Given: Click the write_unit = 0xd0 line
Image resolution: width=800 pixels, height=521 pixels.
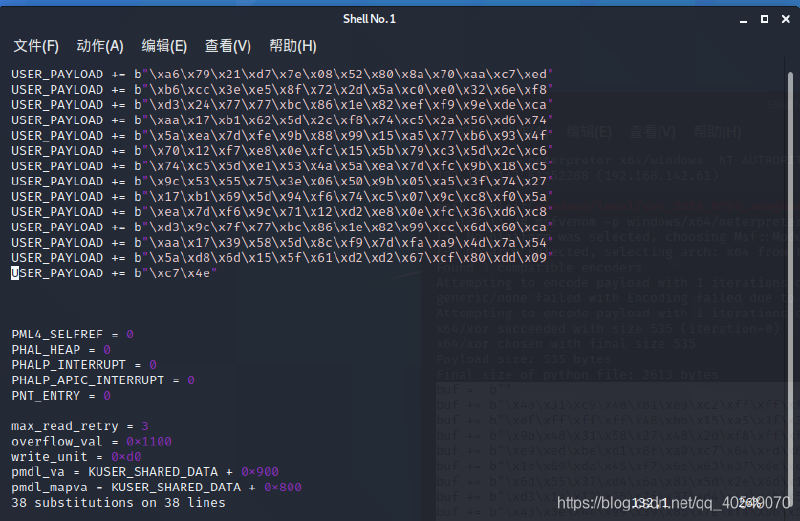Looking at the screenshot, I should point(77,457).
